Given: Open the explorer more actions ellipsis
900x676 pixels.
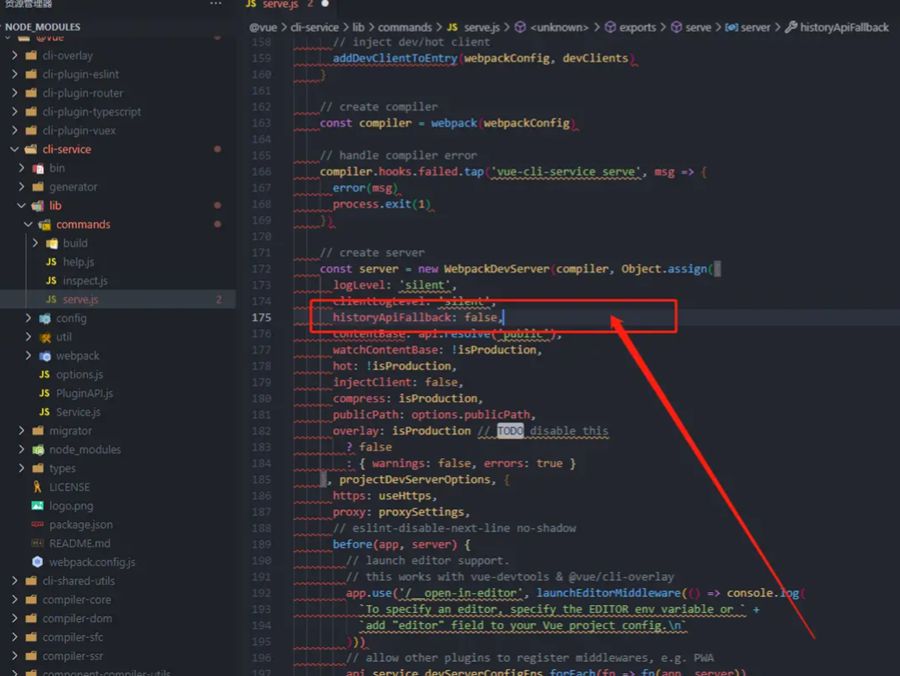Looking at the screenshot, I should (216, 5).
